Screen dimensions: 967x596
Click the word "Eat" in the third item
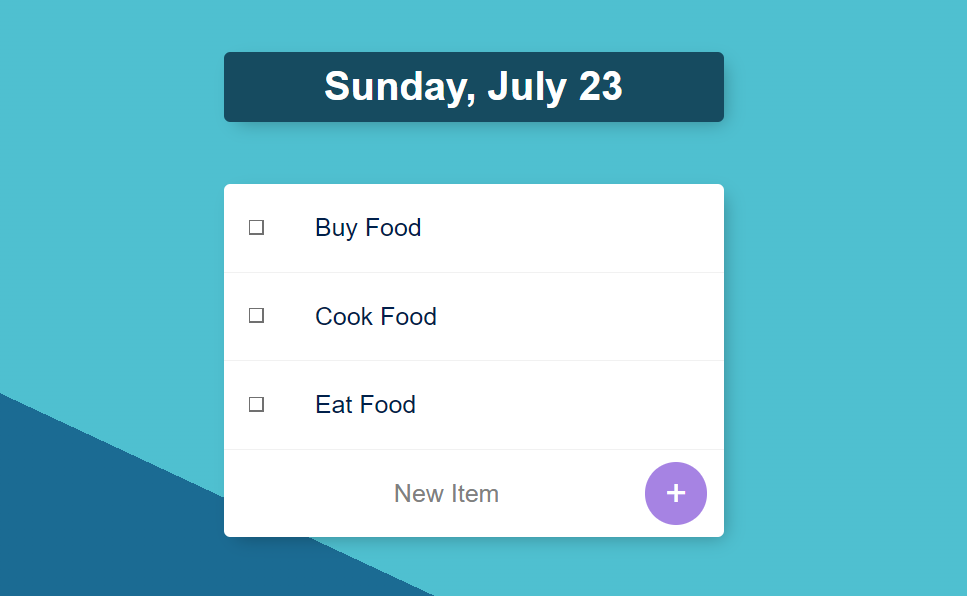pos(334,405)
